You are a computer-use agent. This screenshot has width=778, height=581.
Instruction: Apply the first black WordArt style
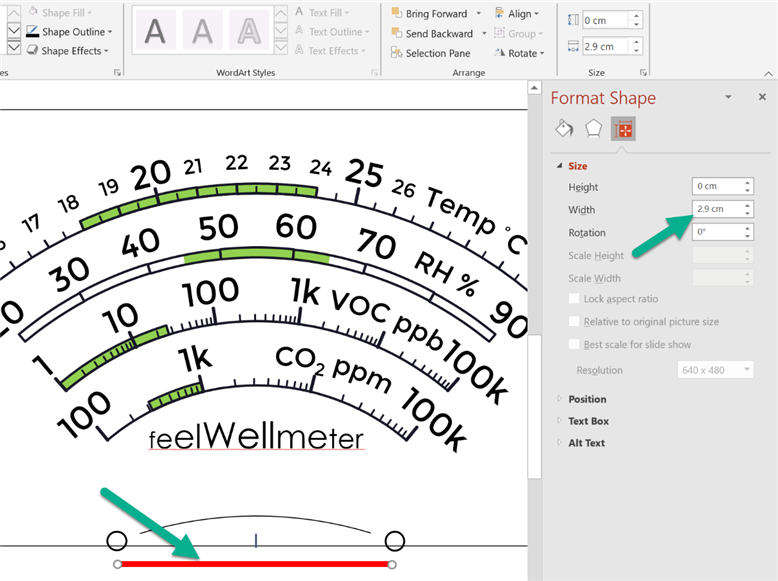[155, 31]
